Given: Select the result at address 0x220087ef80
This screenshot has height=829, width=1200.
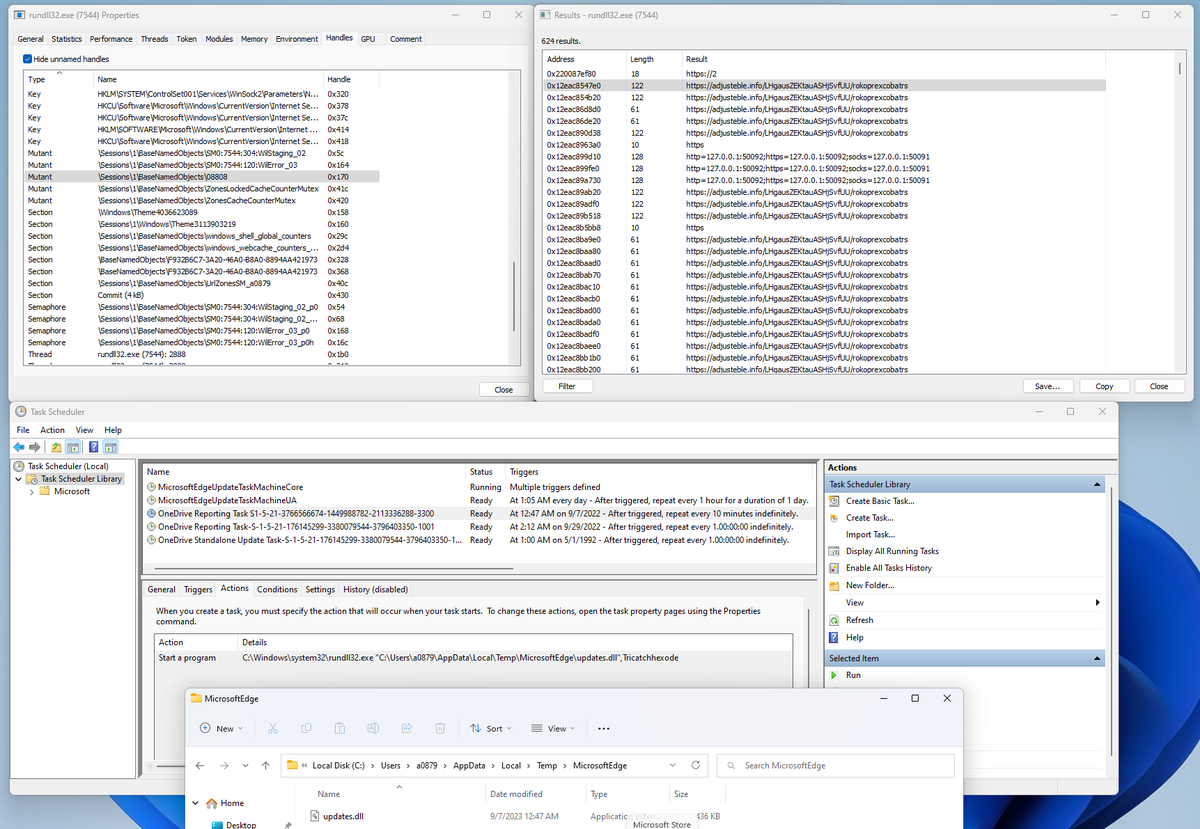Looking at the screenshot, I should (825, 74).
